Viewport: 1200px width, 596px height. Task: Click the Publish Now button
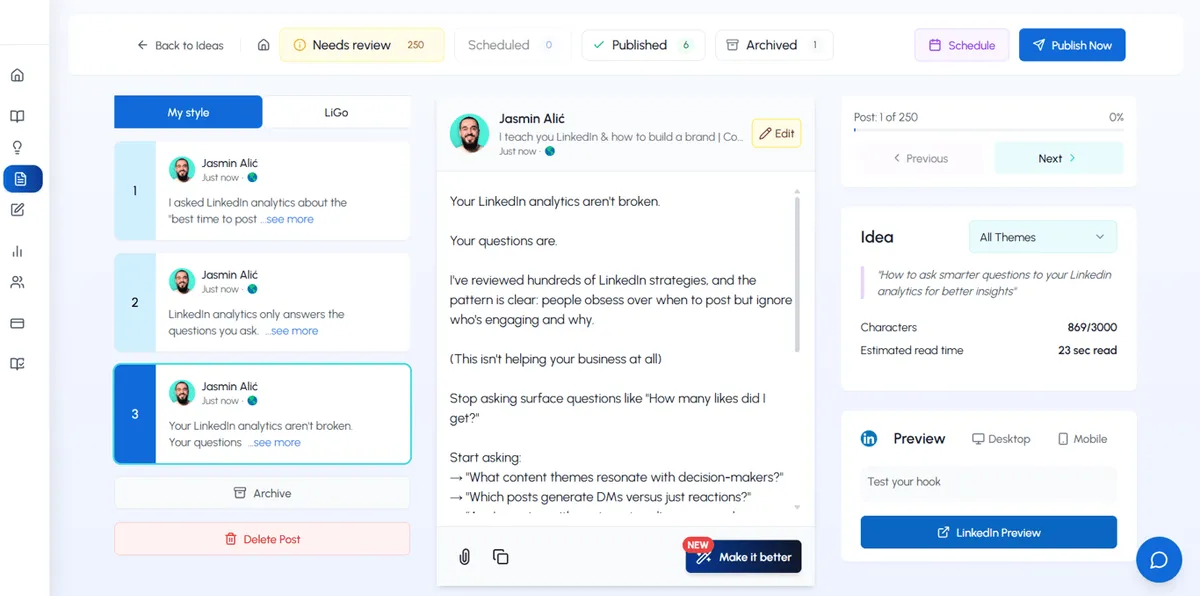click(x=1072, y=44)
